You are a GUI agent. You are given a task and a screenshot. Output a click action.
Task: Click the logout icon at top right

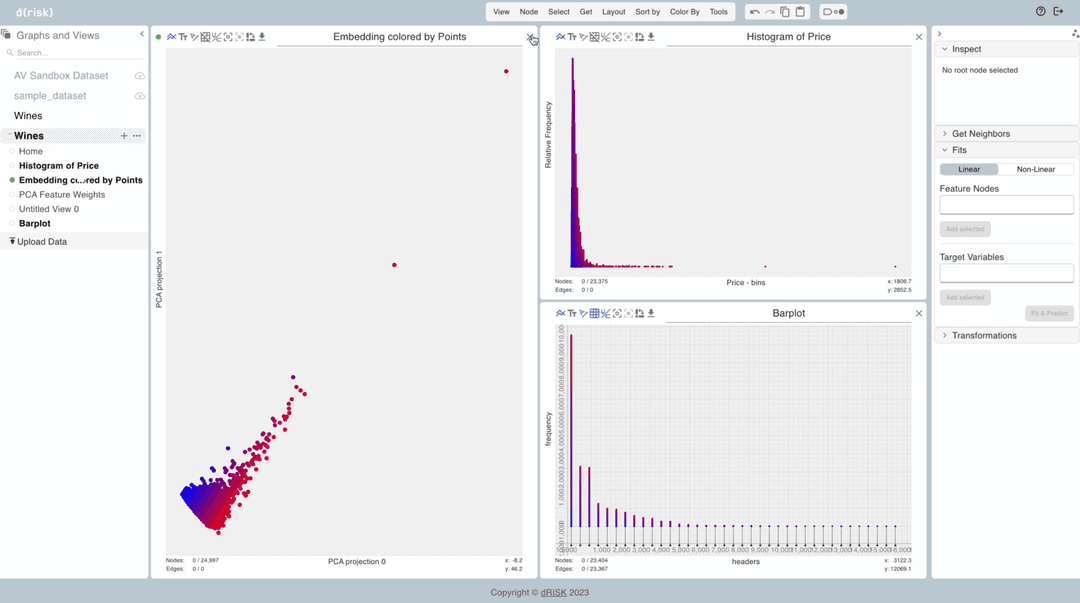[x=1059, y=12]
